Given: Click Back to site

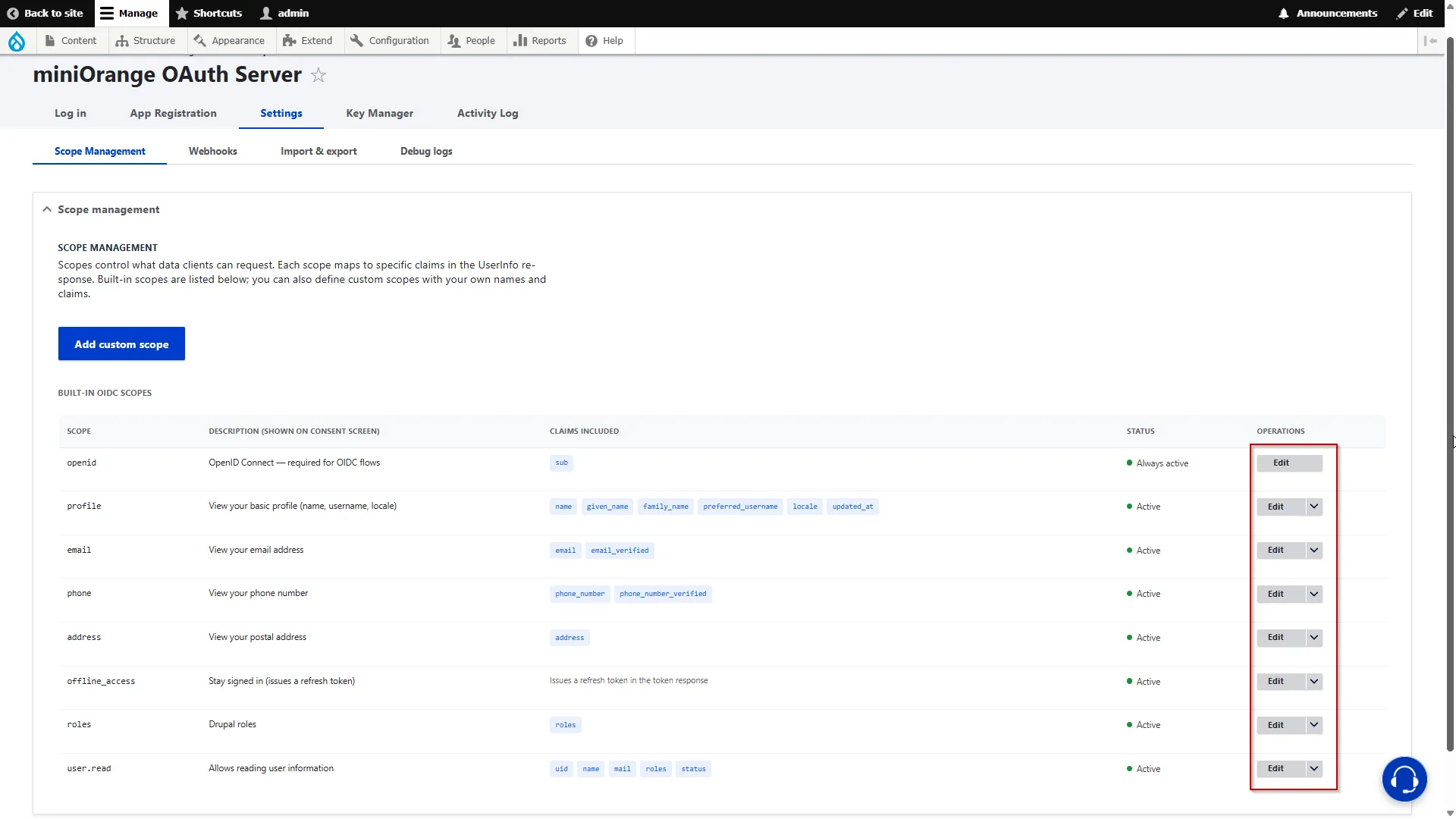Looking at the screenshot, I should (45, 13).
